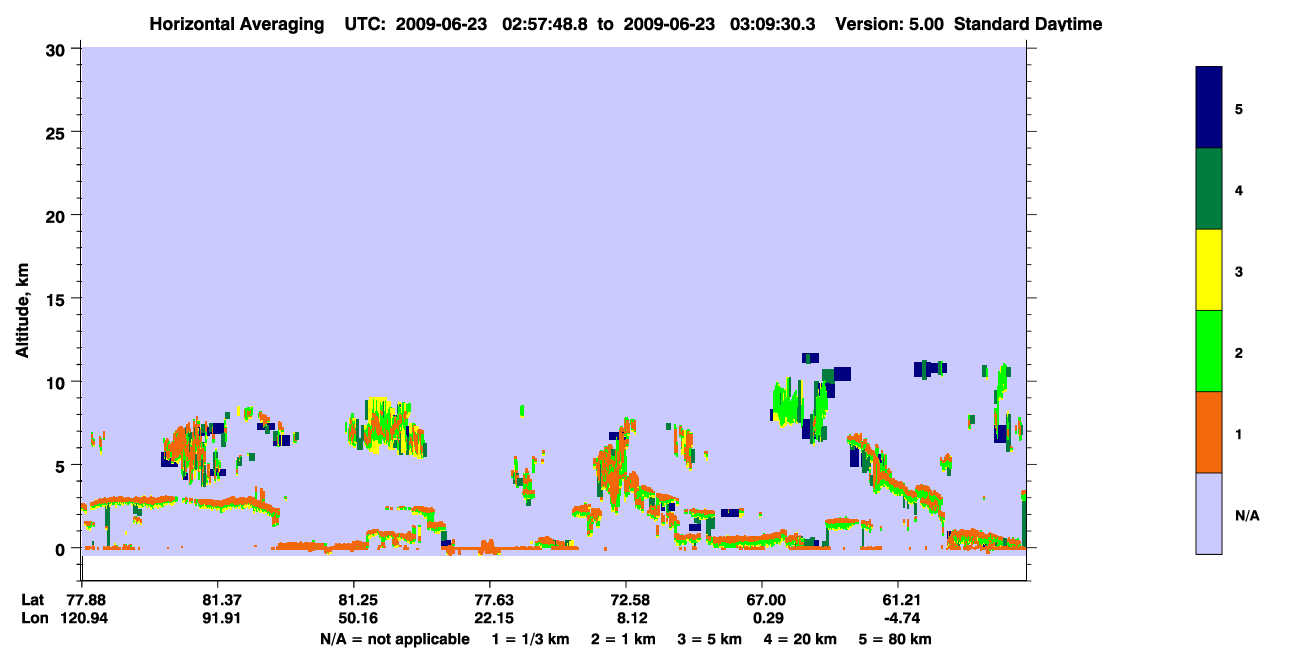The height and width of the screenshot is (667, 1300).
Task: Click the lavender N/A colorbar segment
Action: point(1209,513)
